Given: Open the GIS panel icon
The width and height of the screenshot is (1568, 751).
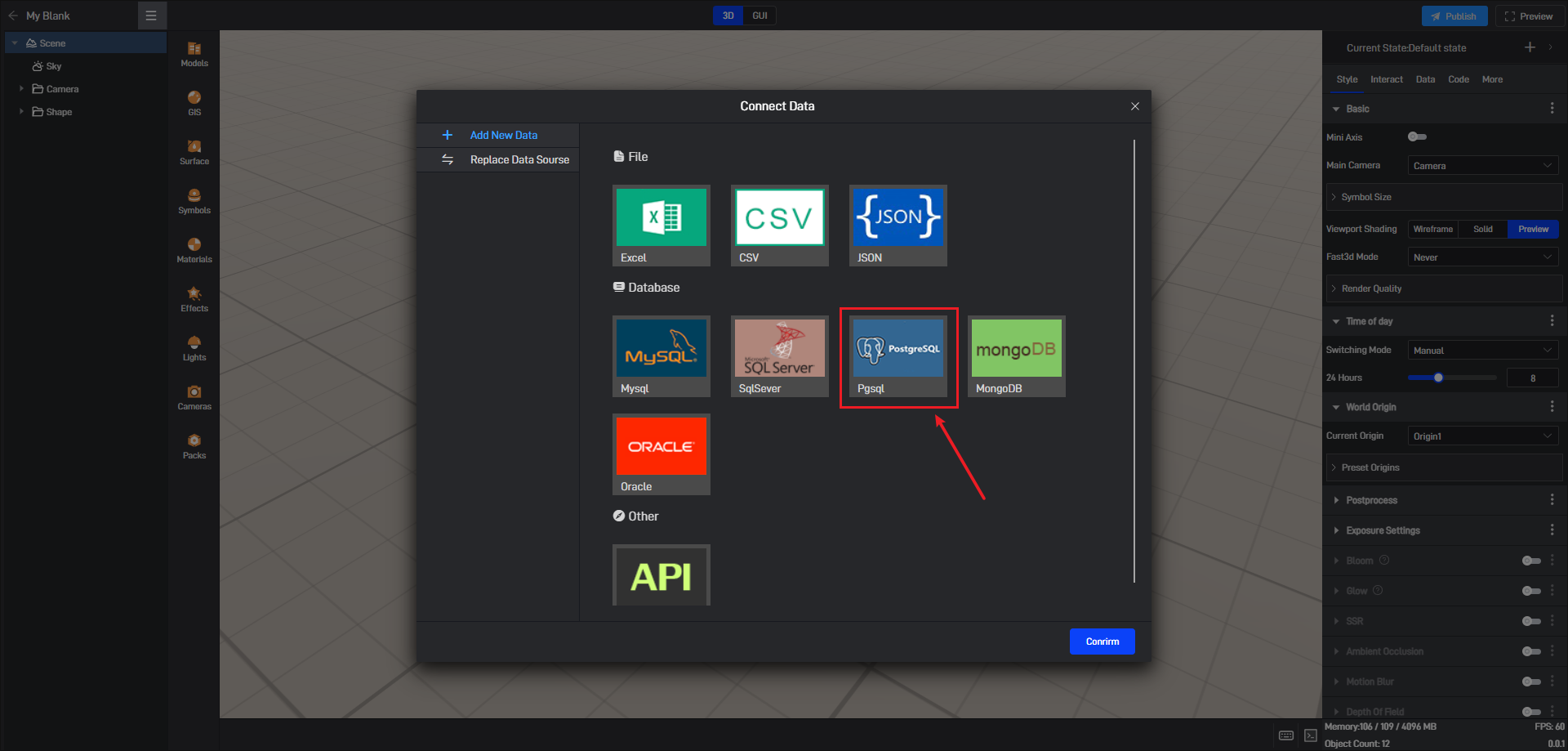Looking at the screenshot, I should (194, 103).
